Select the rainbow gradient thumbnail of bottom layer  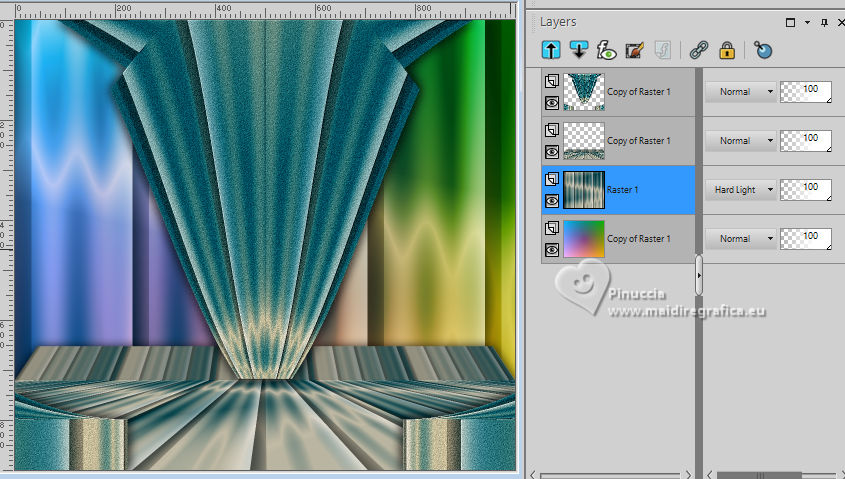tap(584, 239)
